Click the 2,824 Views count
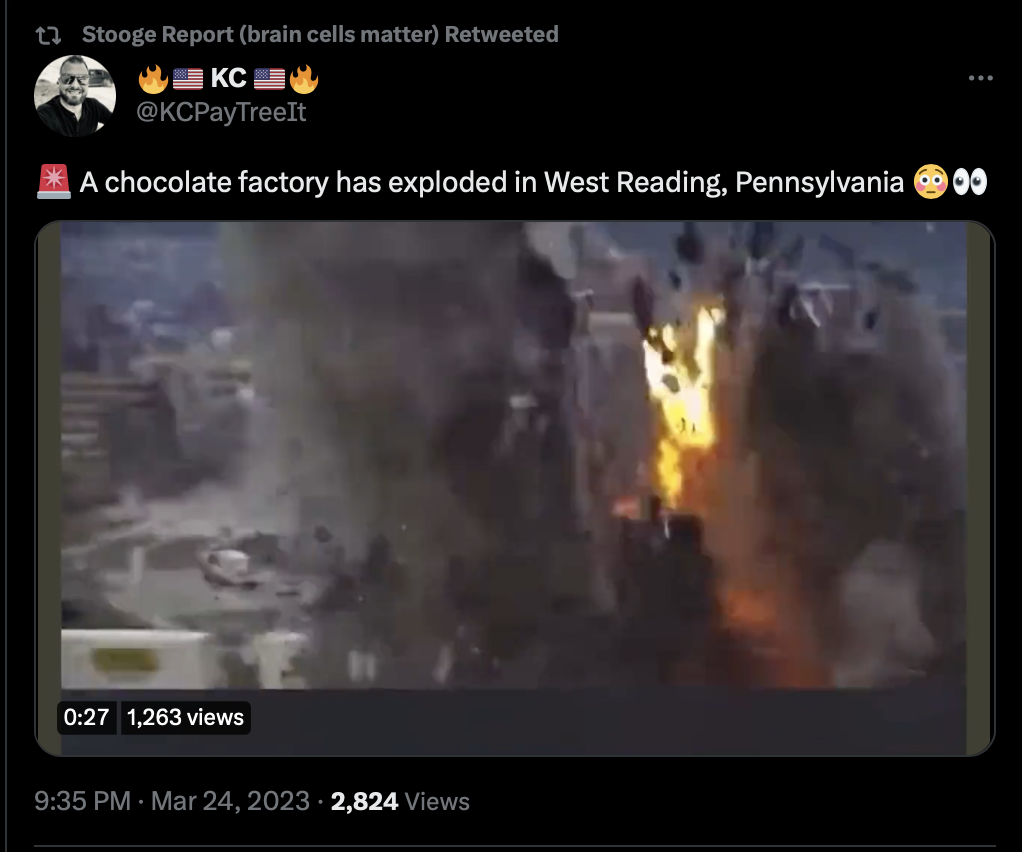This screenshot has height=852, width=1022. pos(400,801)
